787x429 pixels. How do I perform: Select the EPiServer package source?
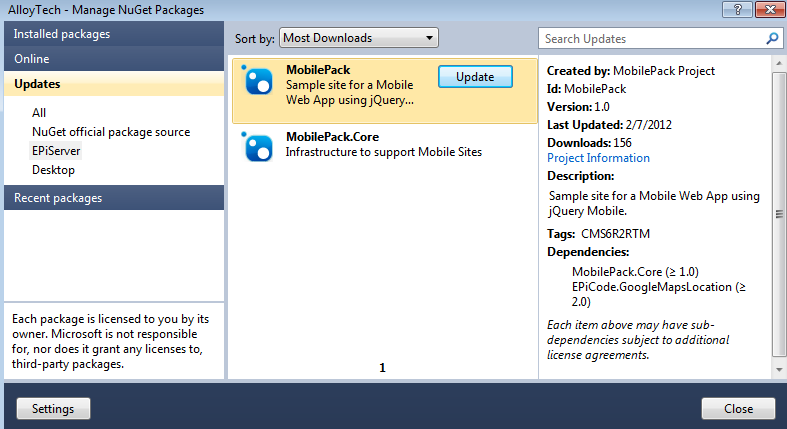click(56, 151)
